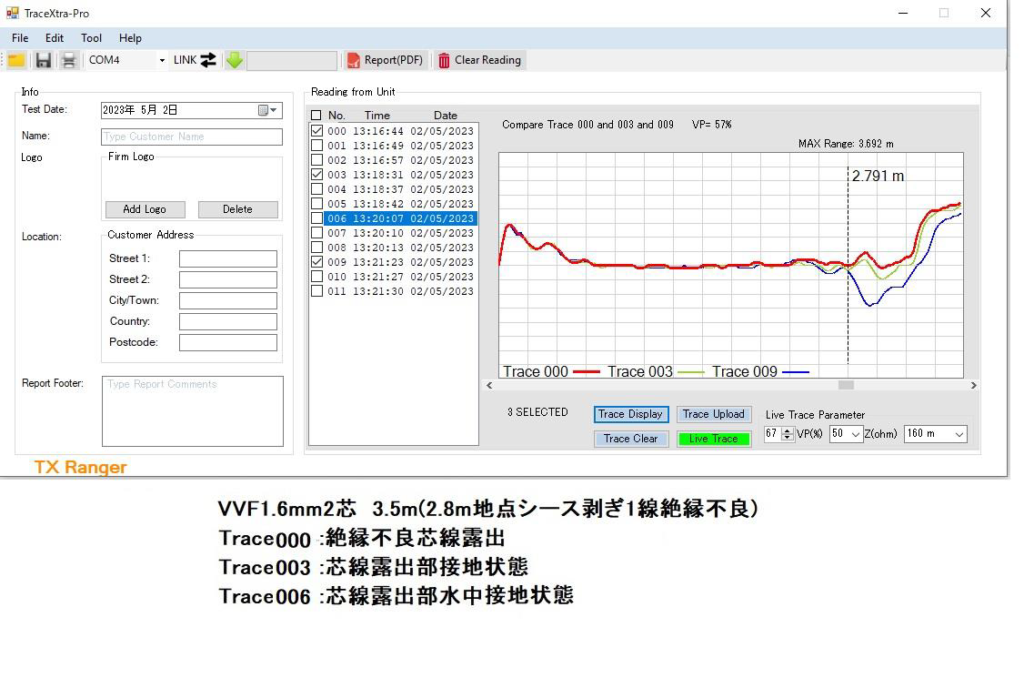Click the Trace Display button
The image size is (1024, 688).
click(x=630, y=414)
